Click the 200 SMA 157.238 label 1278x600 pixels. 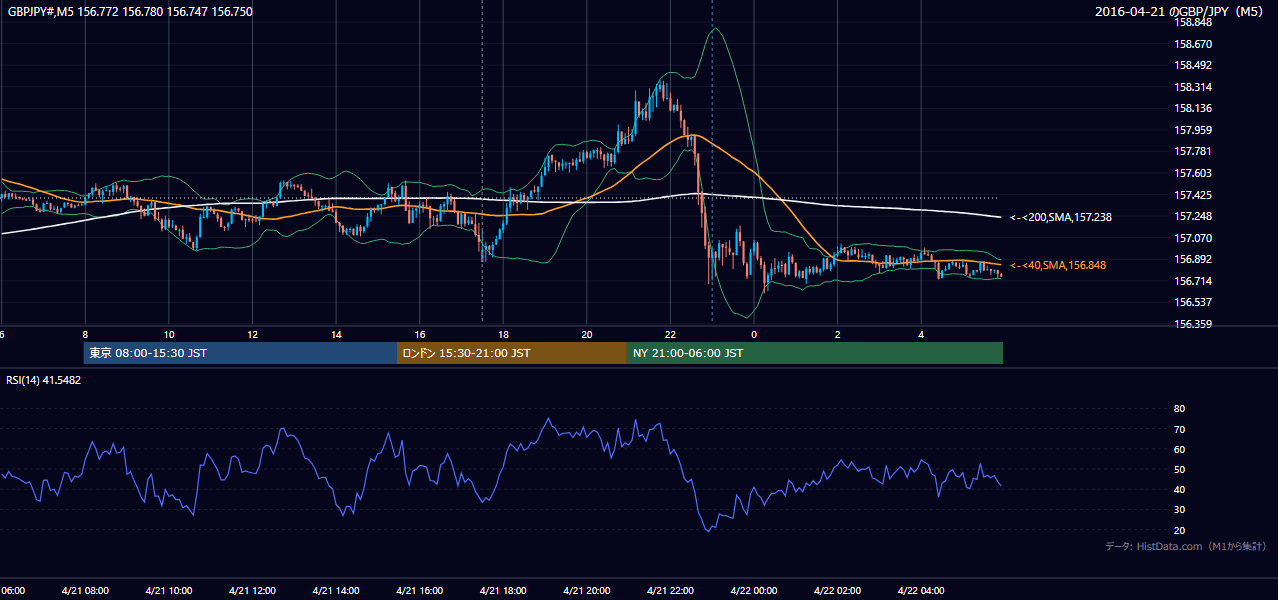1061,217
